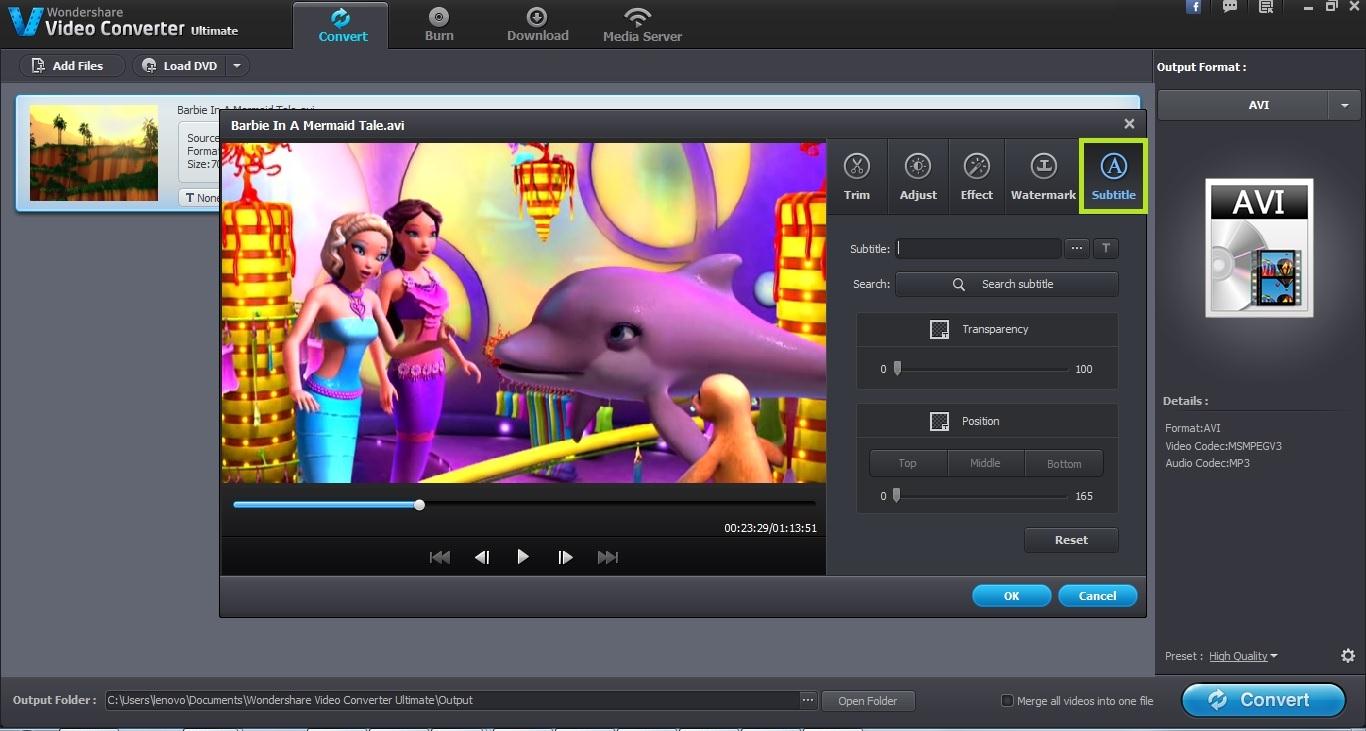The image size is (1366, 731).
Task: Expand the Load DVD dropdown arrow
Action: tap(237, 66)
